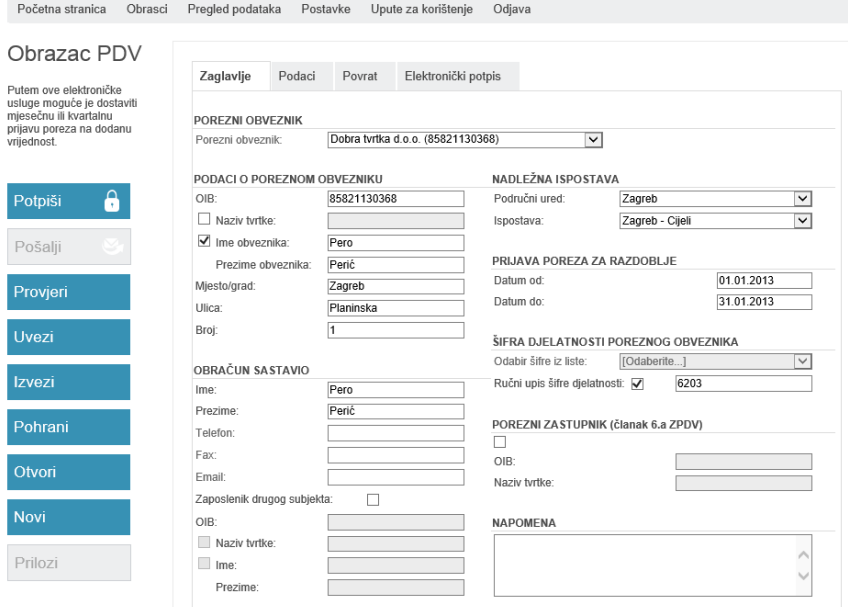
Task: Click the Izvezi export button
Action: [x=68, y=382]
